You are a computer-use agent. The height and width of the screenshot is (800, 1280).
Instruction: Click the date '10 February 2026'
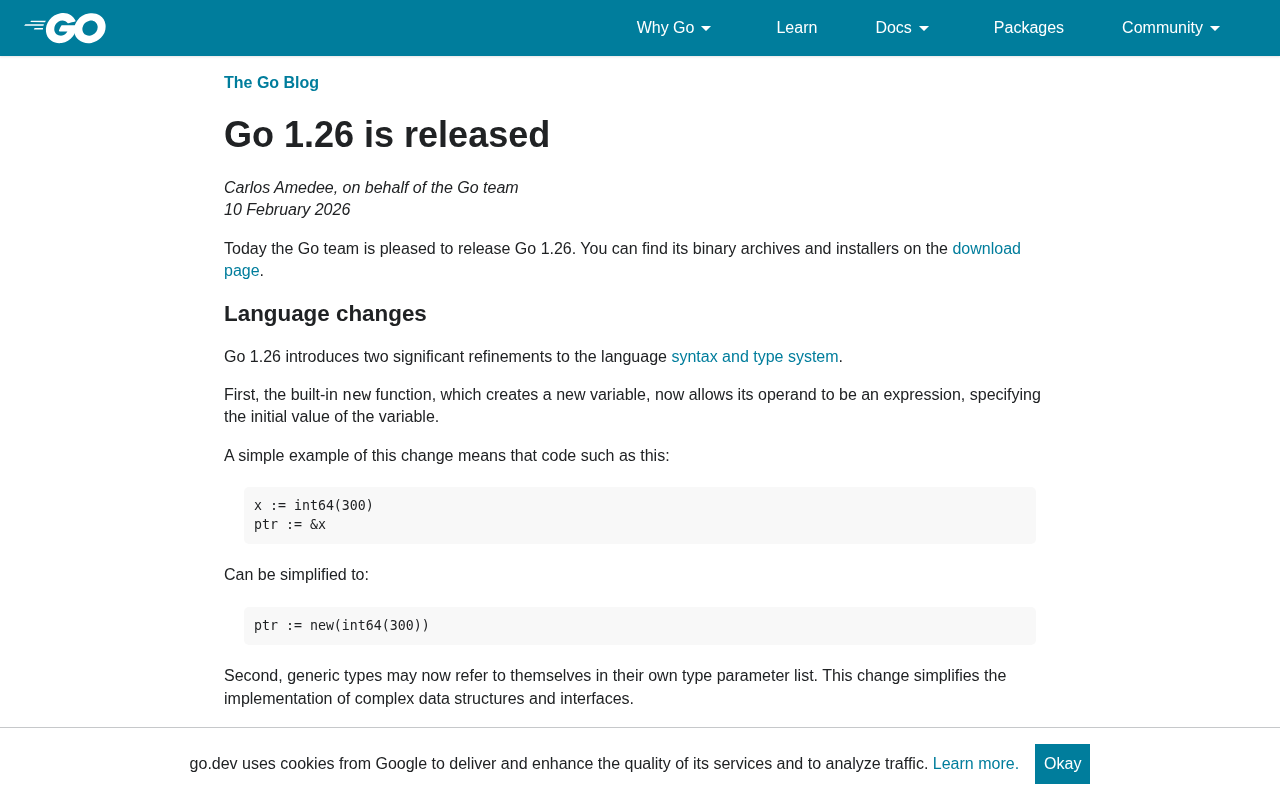pyautogui.click(x=287, y=210)
